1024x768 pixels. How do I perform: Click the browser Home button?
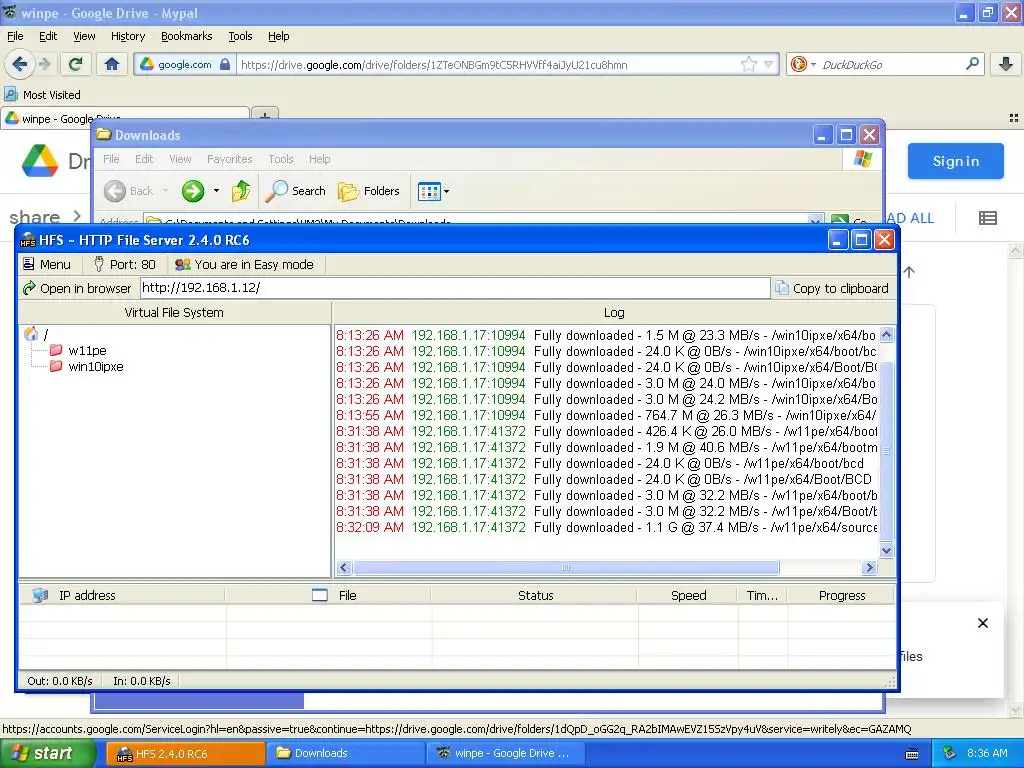[112, 64]
